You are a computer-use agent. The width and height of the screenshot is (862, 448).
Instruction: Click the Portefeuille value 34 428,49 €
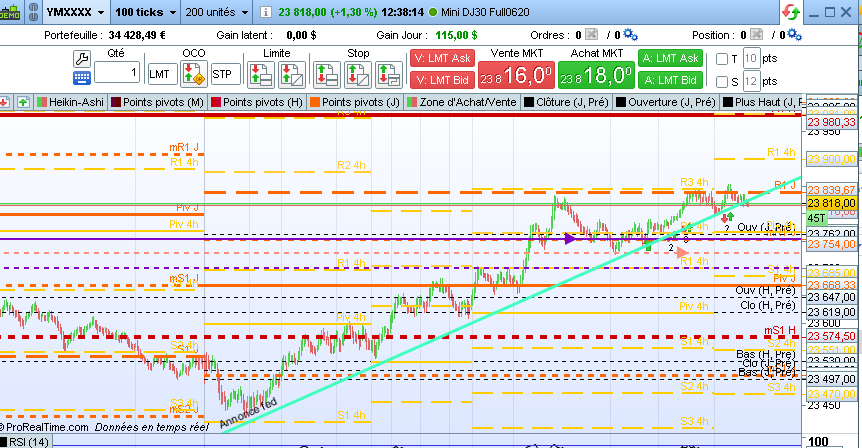tap(137, 35)
